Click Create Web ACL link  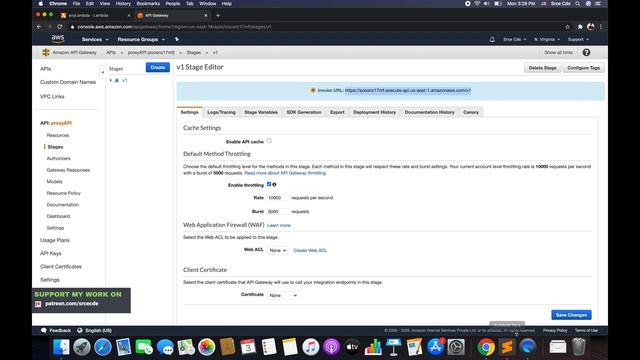point(310,250)
